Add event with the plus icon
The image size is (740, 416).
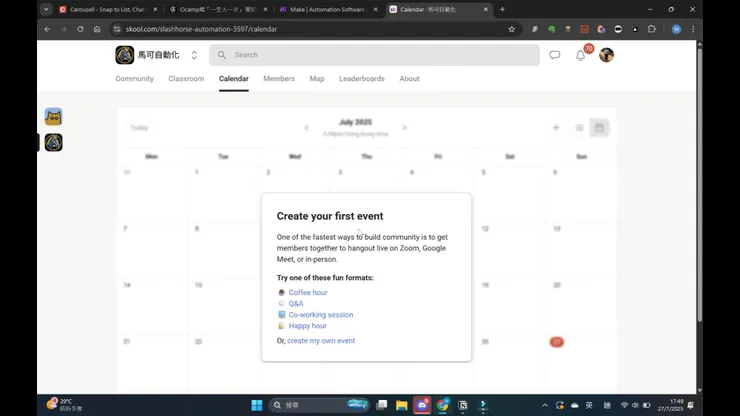tap(556, 127)
